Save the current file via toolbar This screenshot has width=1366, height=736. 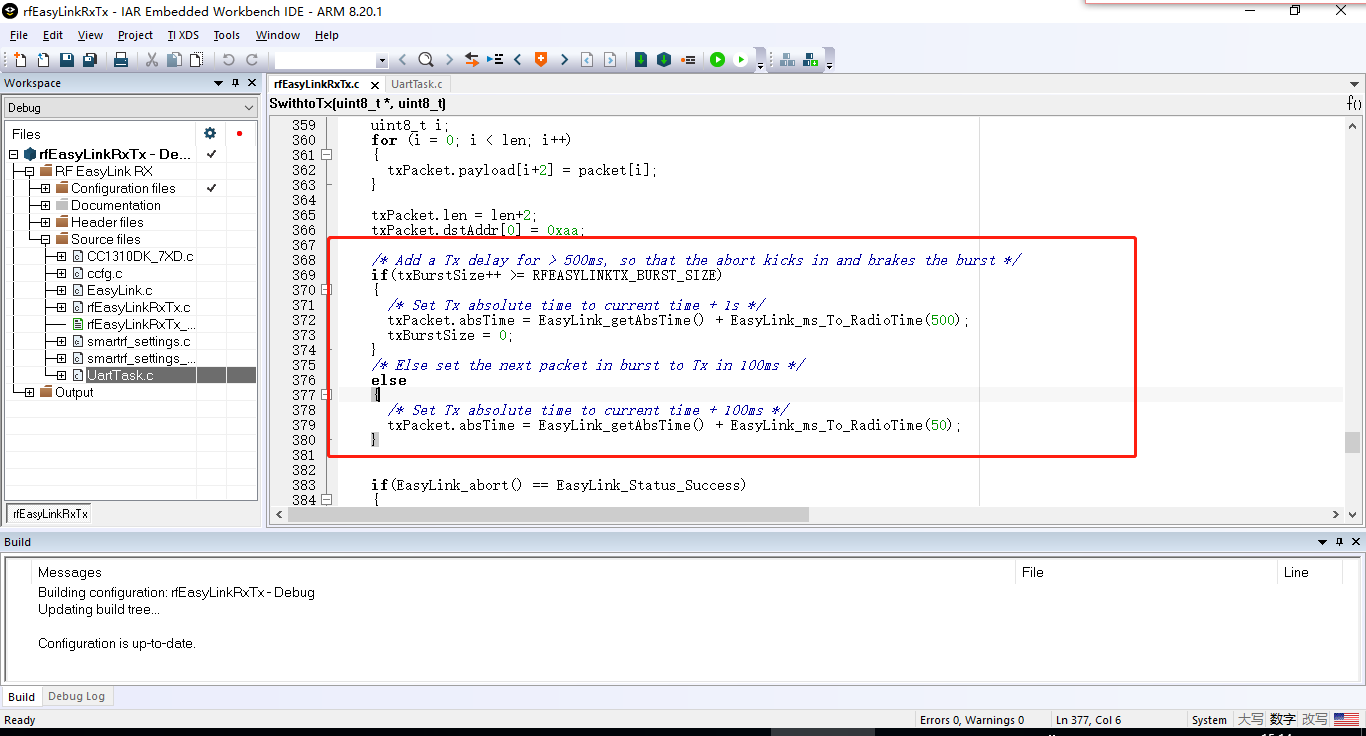pyautogui.click(x=66, y=60)
